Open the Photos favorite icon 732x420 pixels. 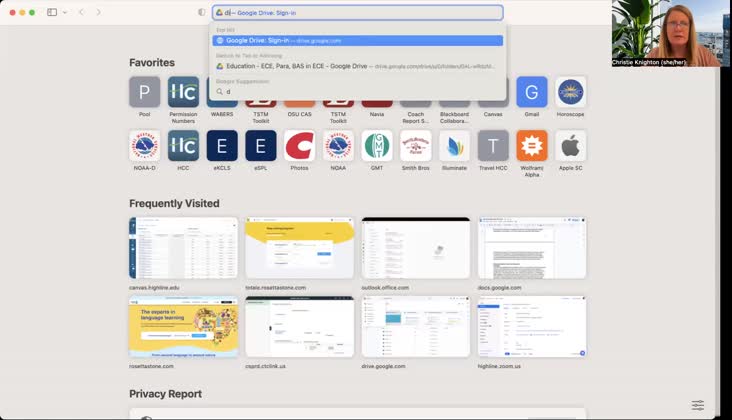click(x=299, y=146)
